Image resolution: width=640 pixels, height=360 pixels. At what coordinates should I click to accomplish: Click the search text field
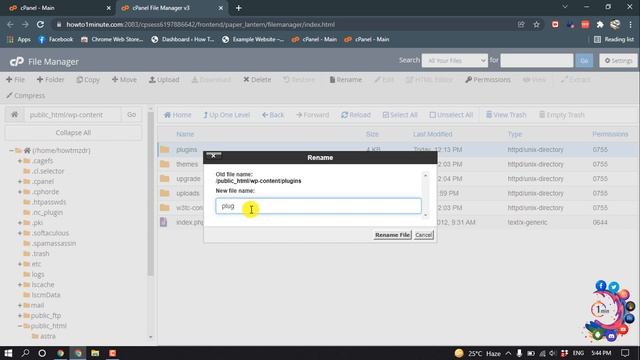click(536, 60)
